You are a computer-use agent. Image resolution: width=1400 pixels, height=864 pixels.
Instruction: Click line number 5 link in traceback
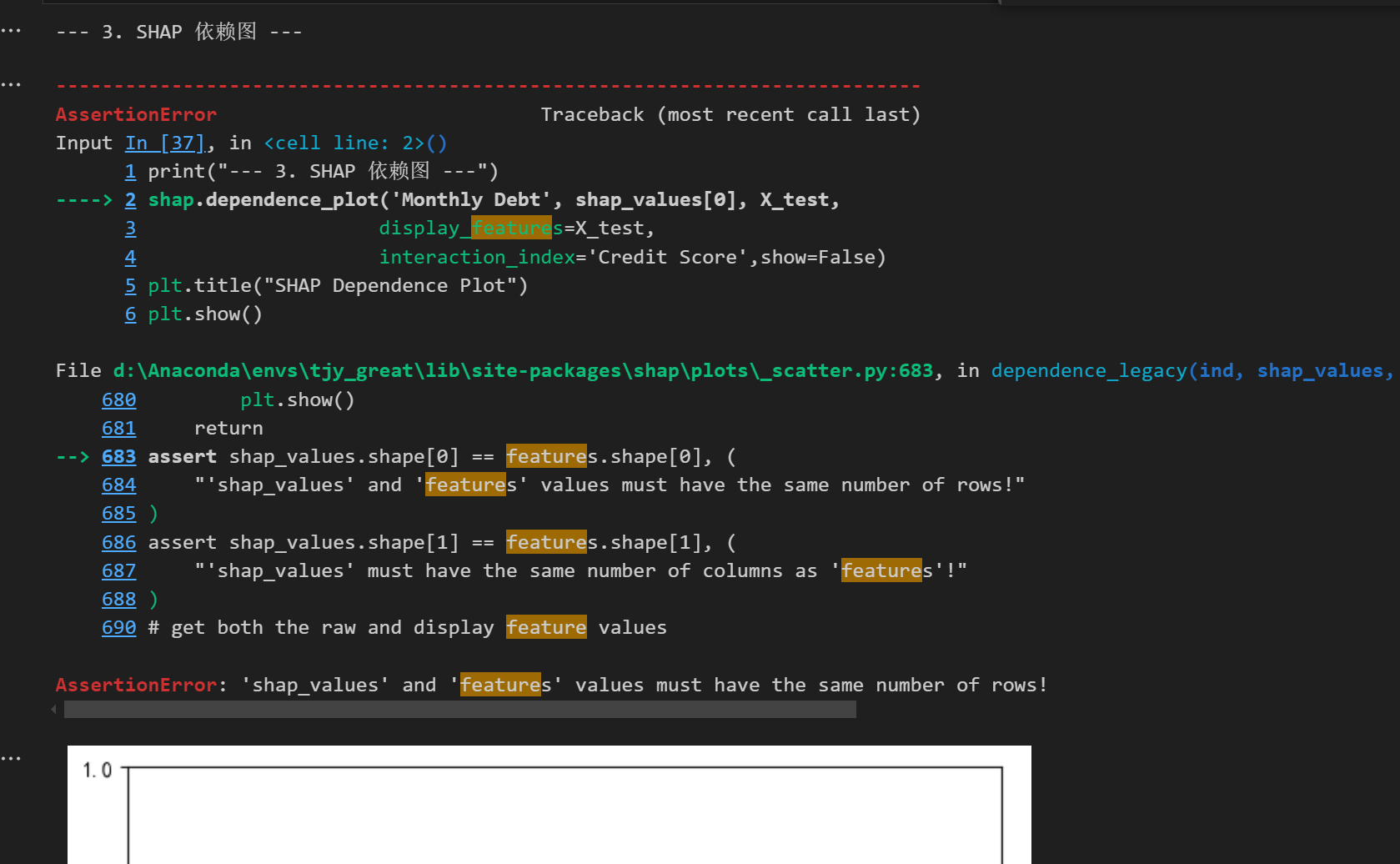[131, 286]
